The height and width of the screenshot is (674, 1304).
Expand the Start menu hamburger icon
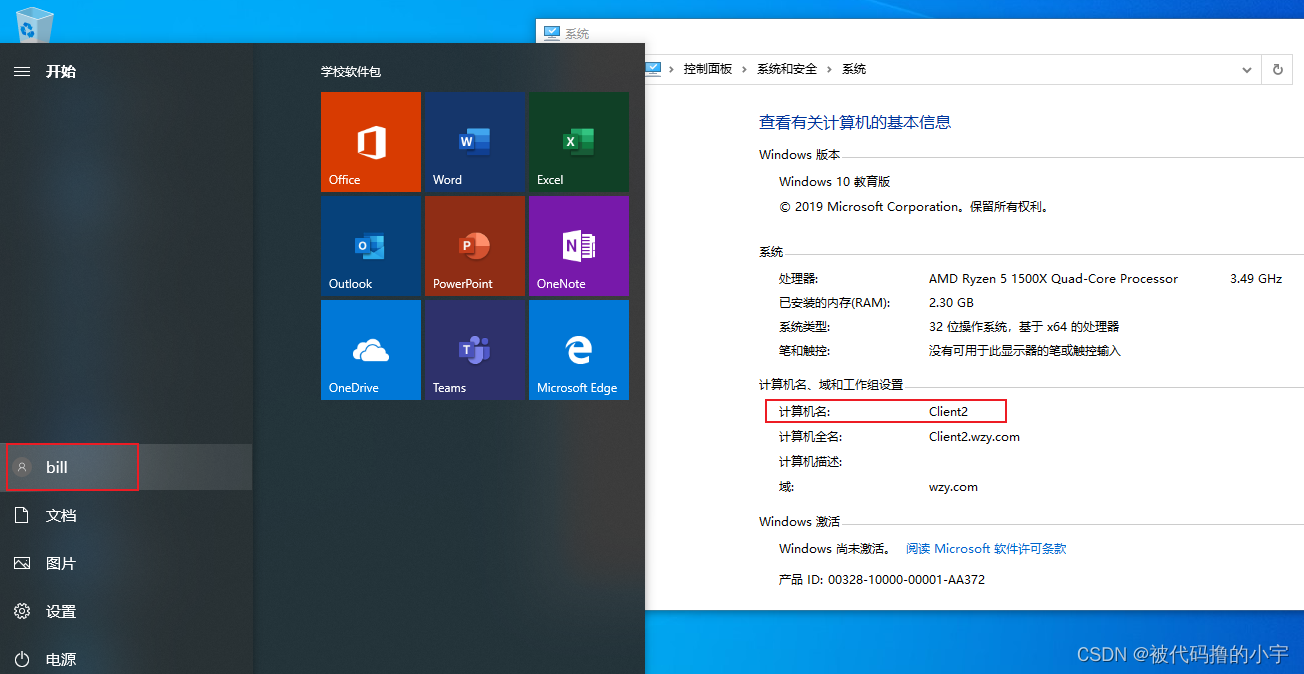pyautogui.click(x=22, y=71)
